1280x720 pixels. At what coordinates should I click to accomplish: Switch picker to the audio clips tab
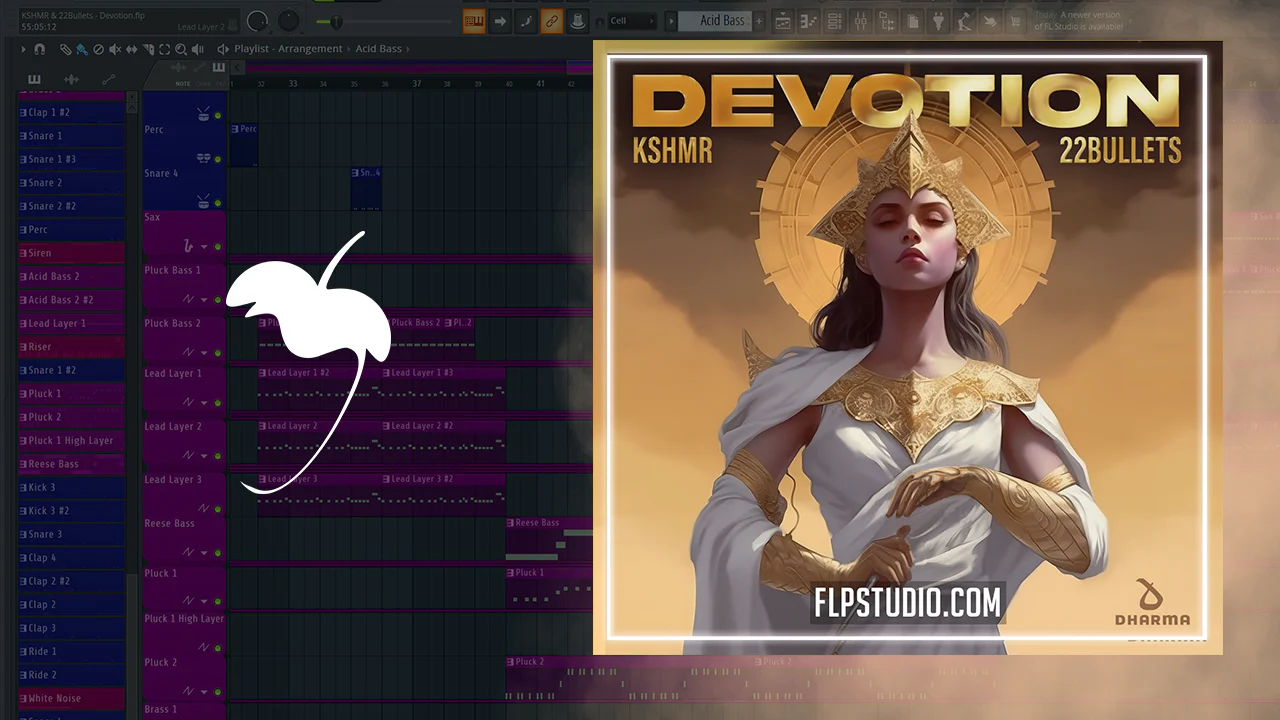[x=71, y=79]
